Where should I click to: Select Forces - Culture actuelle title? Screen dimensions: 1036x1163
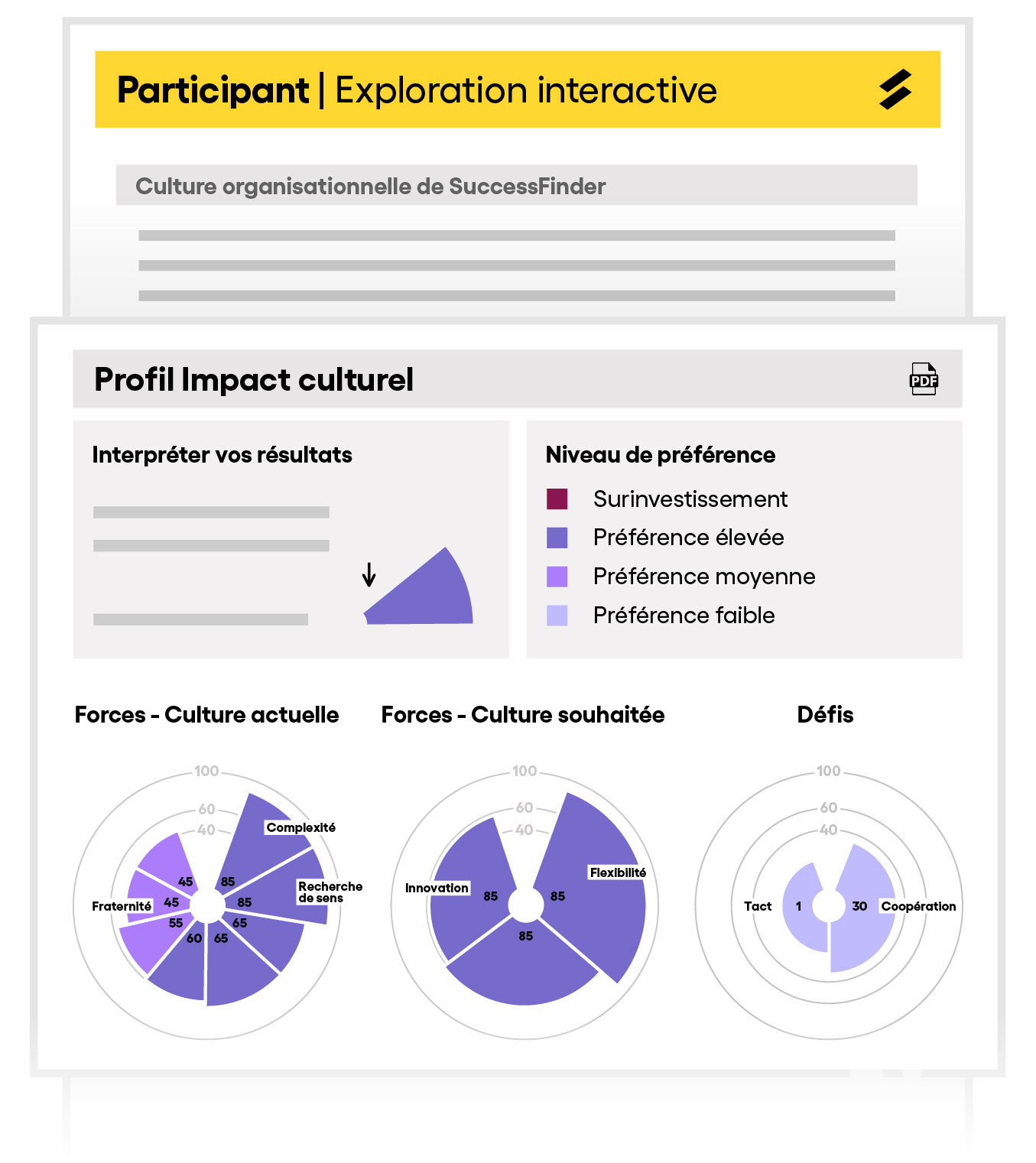point(206,715)
